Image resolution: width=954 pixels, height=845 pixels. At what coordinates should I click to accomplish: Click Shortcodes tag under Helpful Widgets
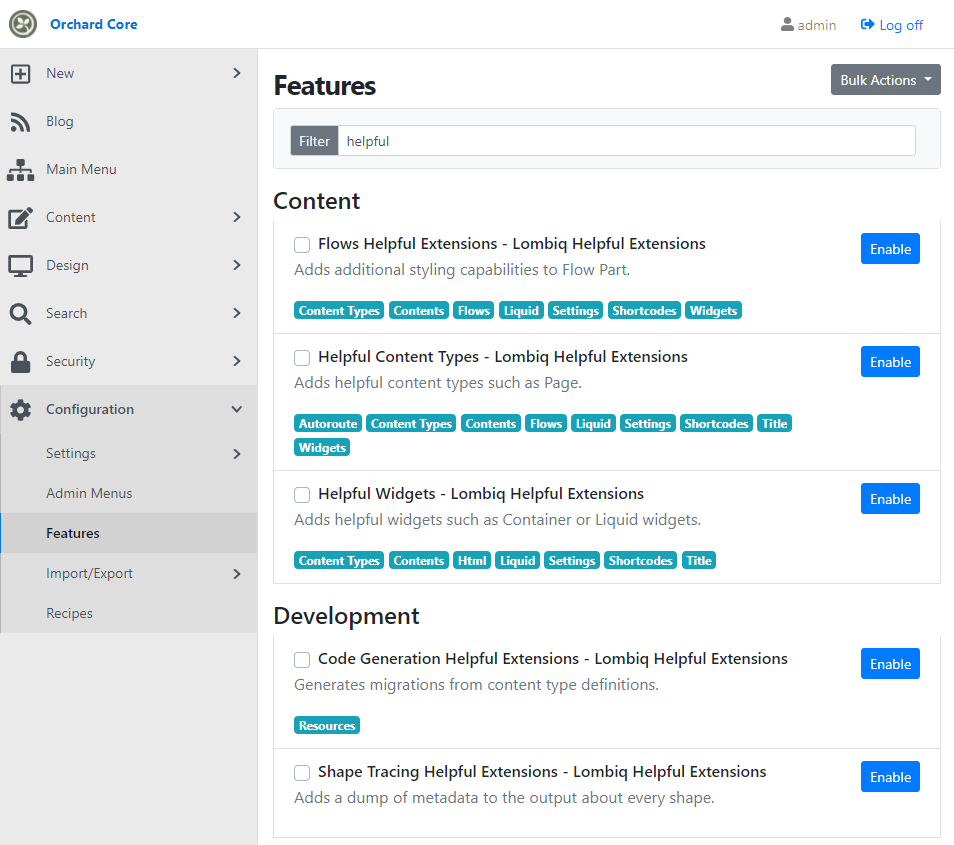click(641, 560)
